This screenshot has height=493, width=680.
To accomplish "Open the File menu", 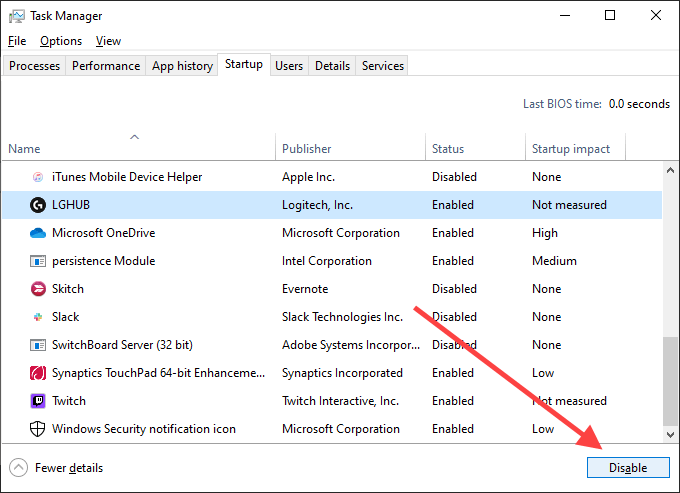I will [x=17, y=41].
